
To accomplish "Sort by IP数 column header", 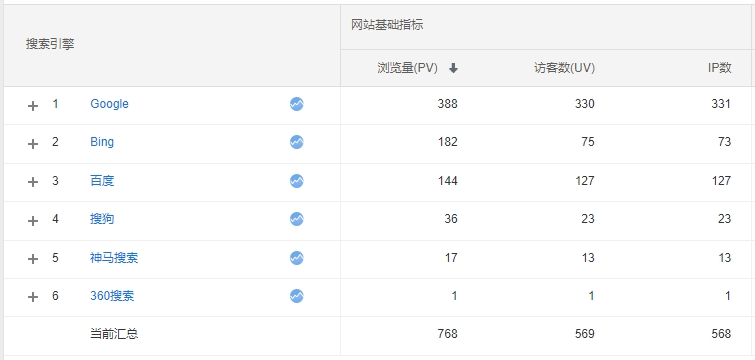I will point(720,68).
